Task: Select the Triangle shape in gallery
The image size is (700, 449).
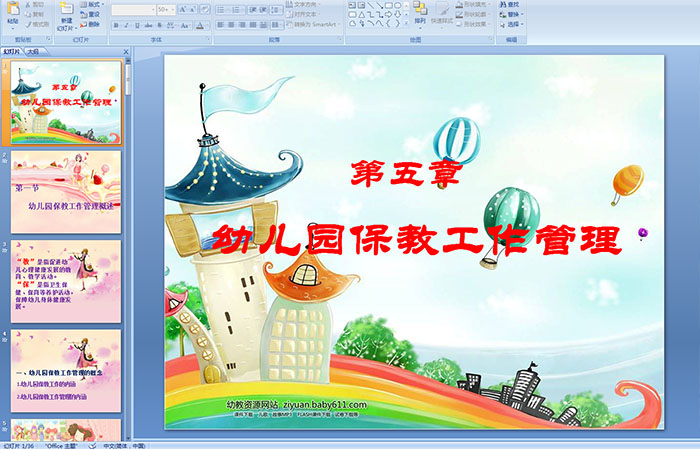Action: [362, 14]
